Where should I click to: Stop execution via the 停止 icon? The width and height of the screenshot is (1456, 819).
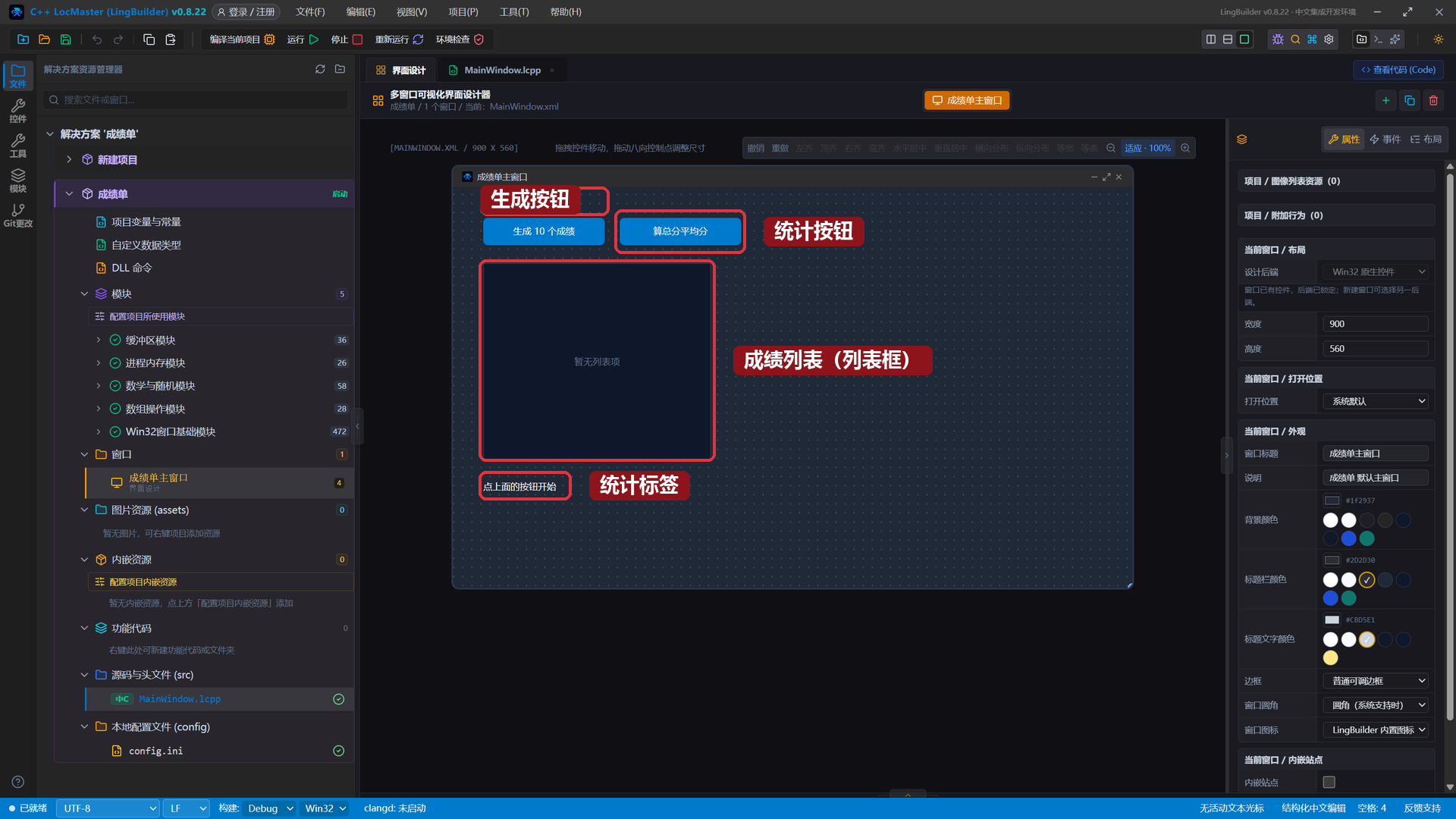tap(357, 39)
